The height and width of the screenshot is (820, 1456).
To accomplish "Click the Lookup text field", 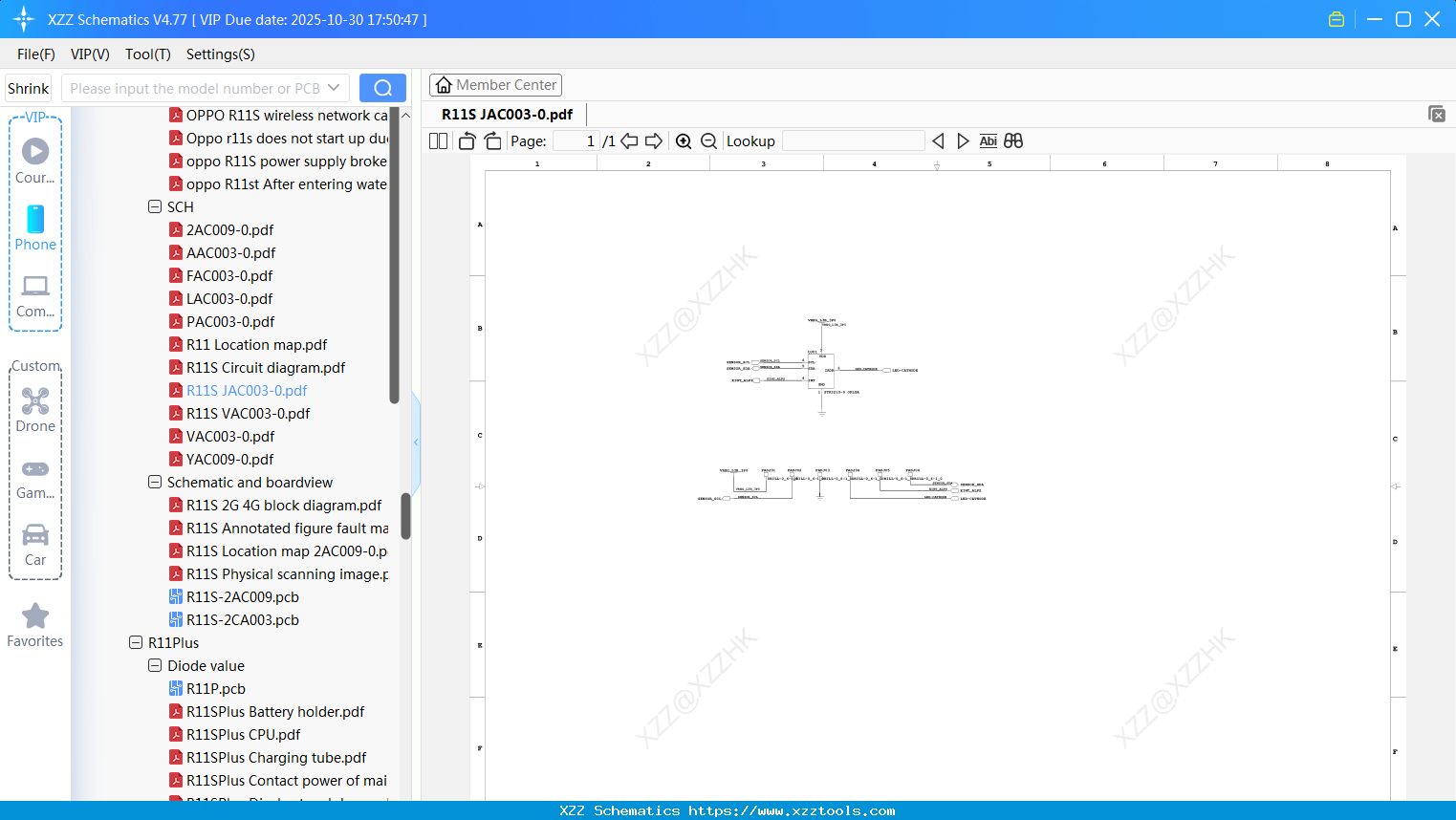I will tap(854, 141).
